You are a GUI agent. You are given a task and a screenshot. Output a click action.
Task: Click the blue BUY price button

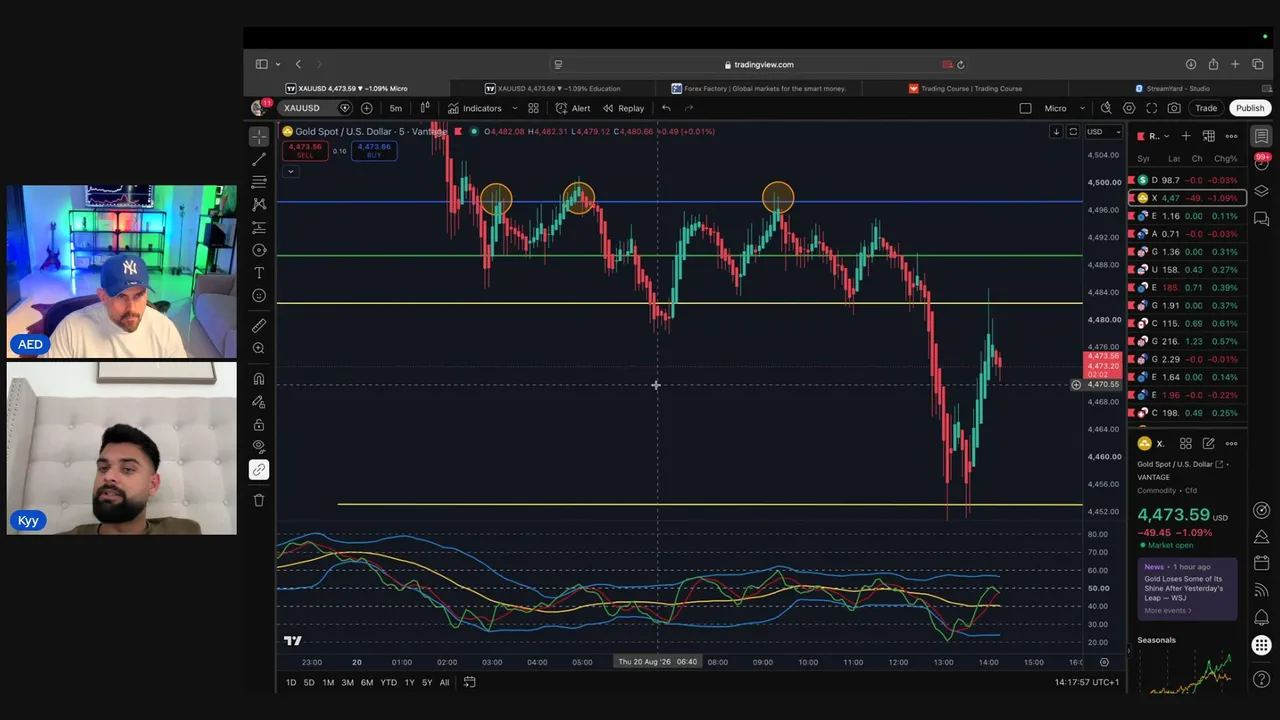coord(374,151)
